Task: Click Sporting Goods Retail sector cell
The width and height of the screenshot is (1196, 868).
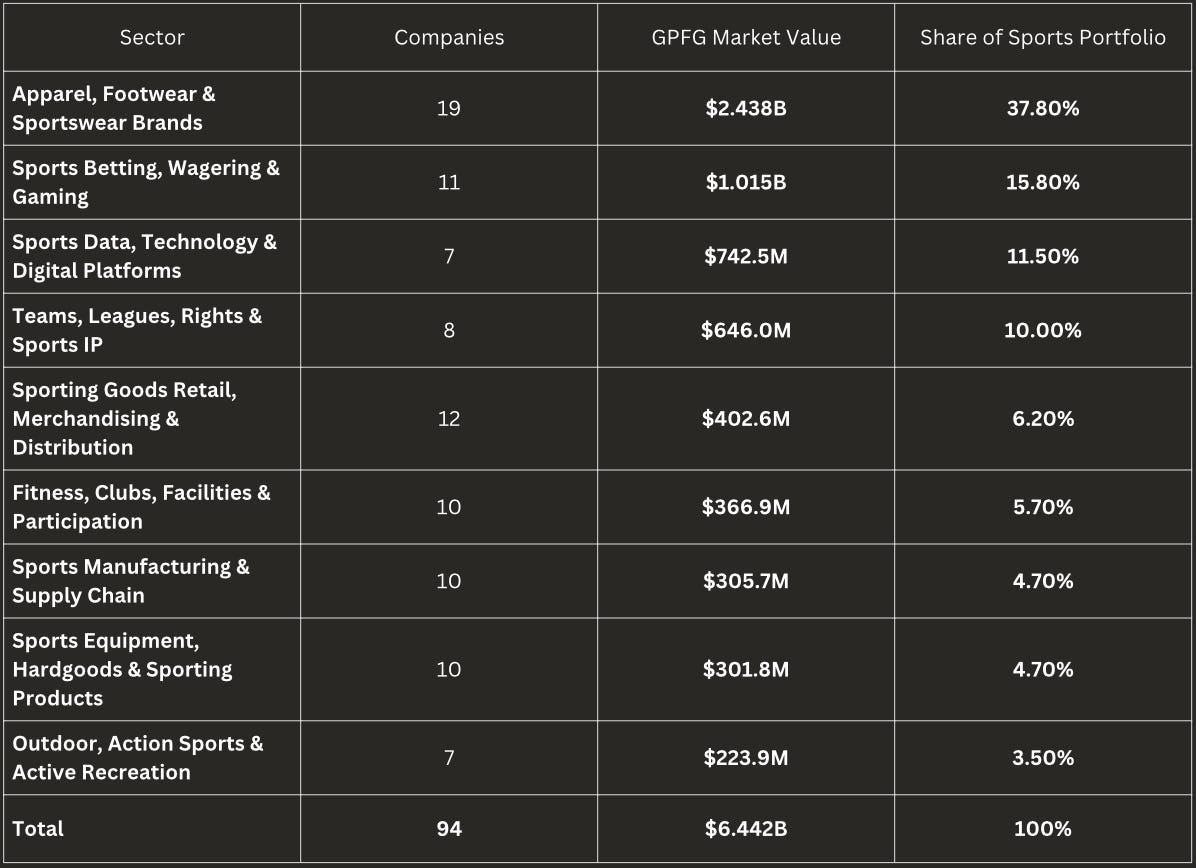Action: 152,418
